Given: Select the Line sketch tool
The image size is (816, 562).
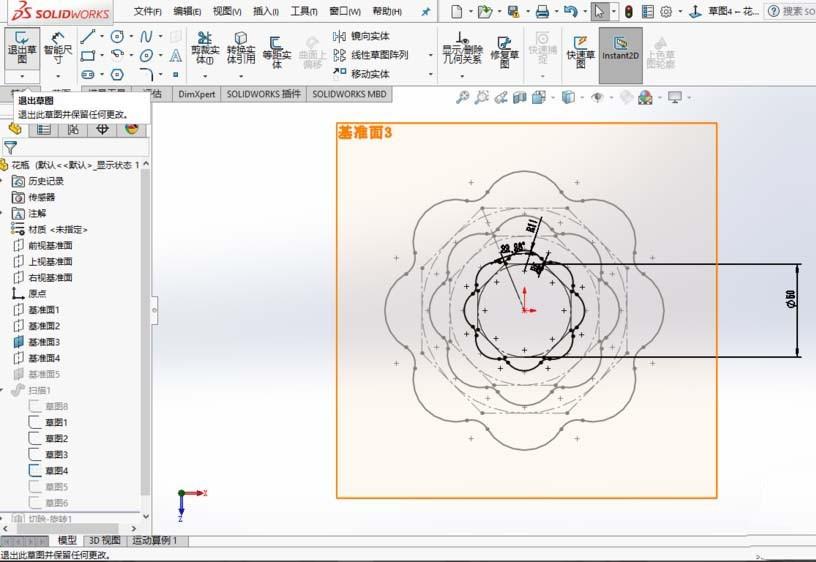Looking at the screenshot, I should point(87,36).
